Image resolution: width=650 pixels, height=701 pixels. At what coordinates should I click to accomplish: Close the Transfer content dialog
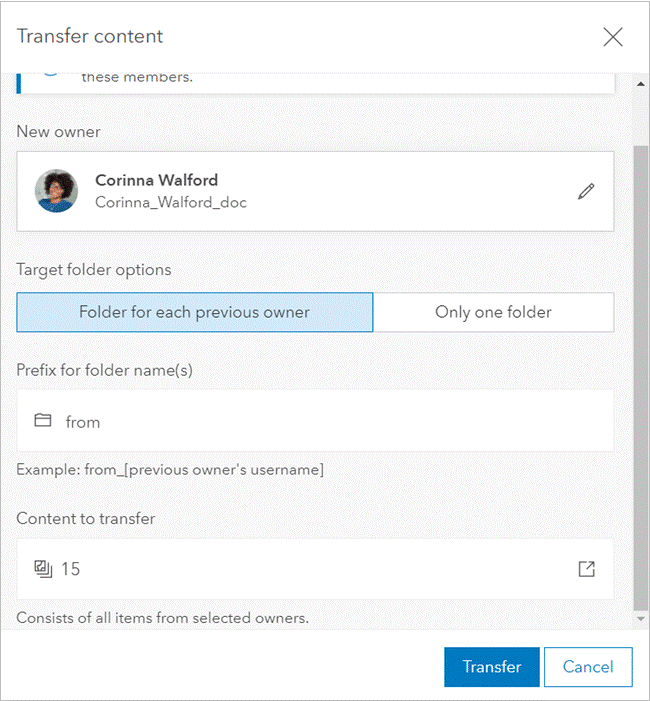[x=613, y=37]
